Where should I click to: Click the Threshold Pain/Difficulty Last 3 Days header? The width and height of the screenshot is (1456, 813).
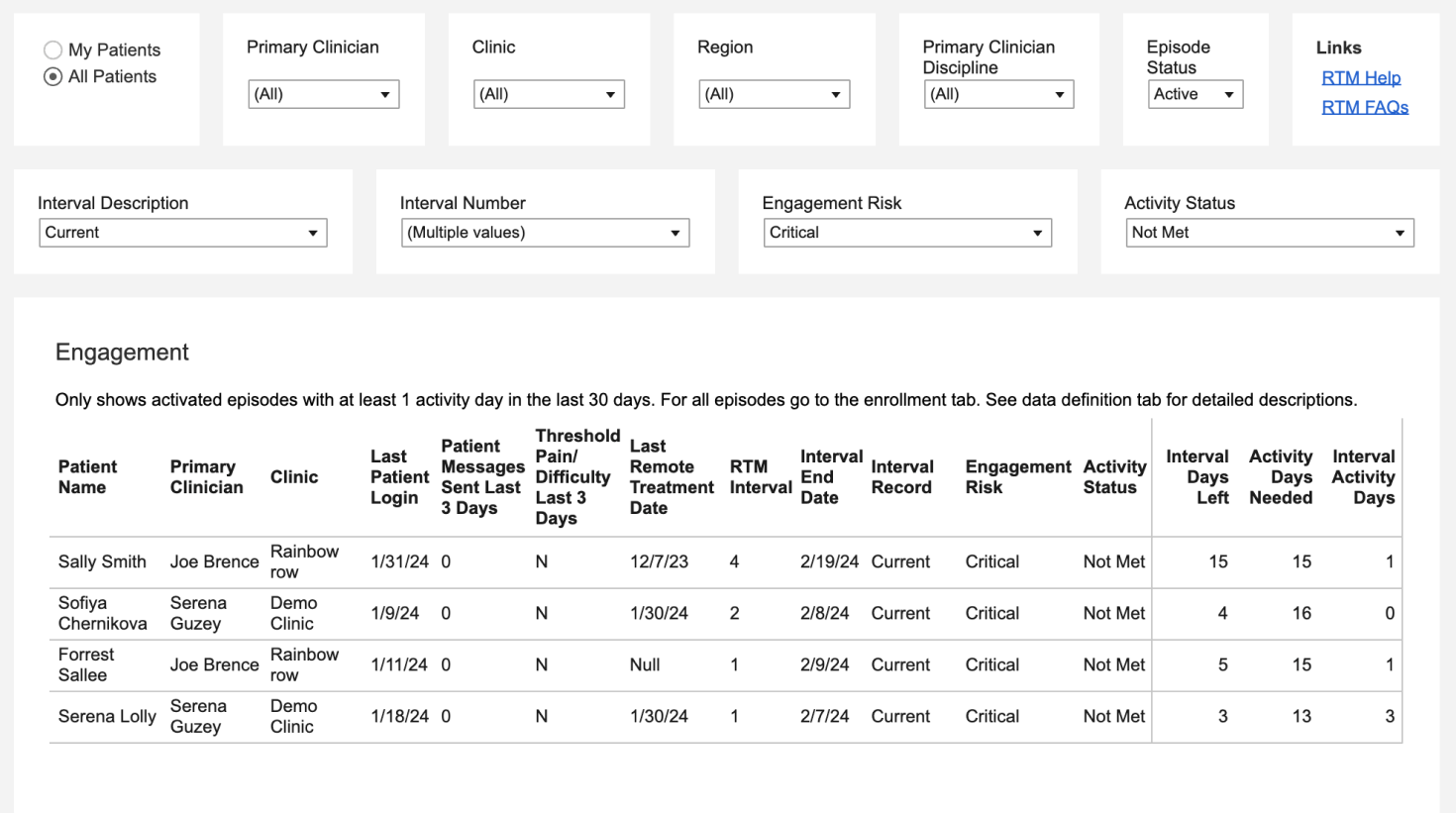click(577, 477)
